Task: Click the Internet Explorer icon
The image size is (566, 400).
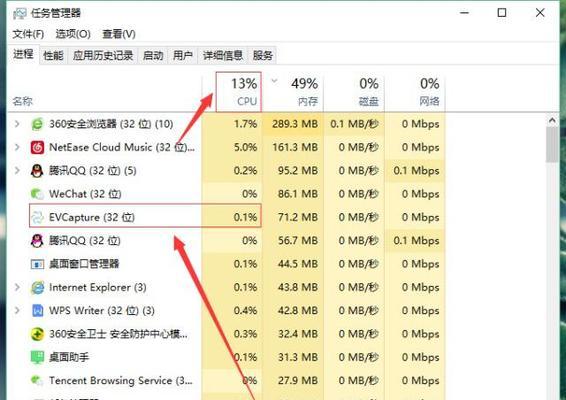Action: [x=37, y=287]
